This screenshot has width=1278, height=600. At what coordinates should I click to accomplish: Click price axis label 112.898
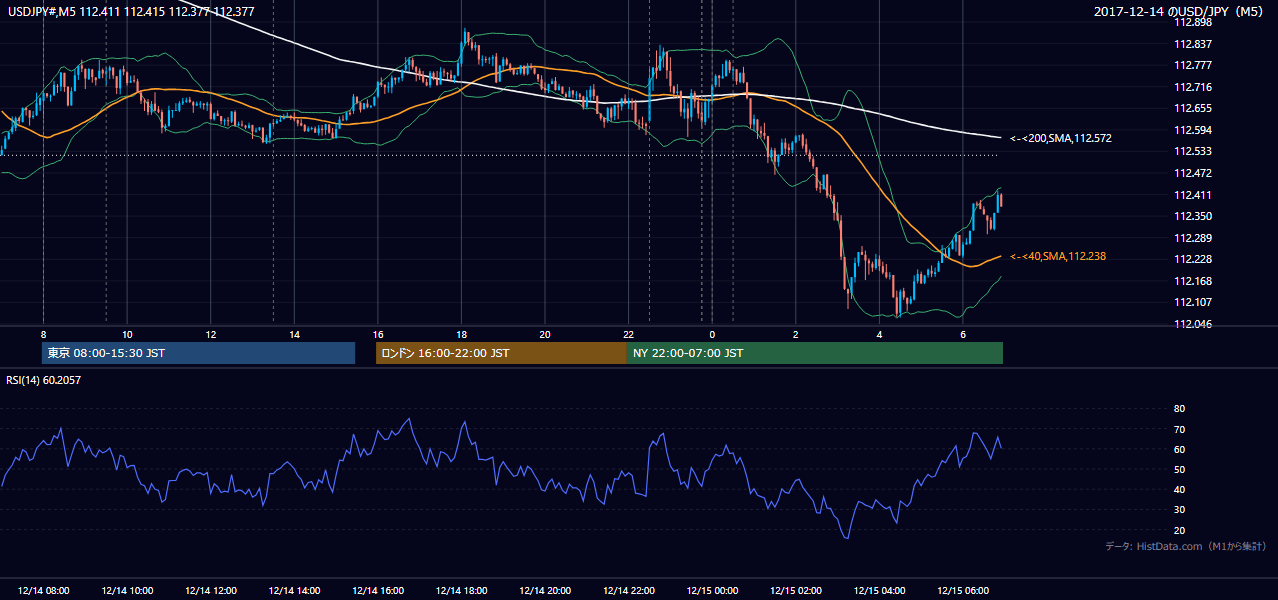pos(1192,22)
